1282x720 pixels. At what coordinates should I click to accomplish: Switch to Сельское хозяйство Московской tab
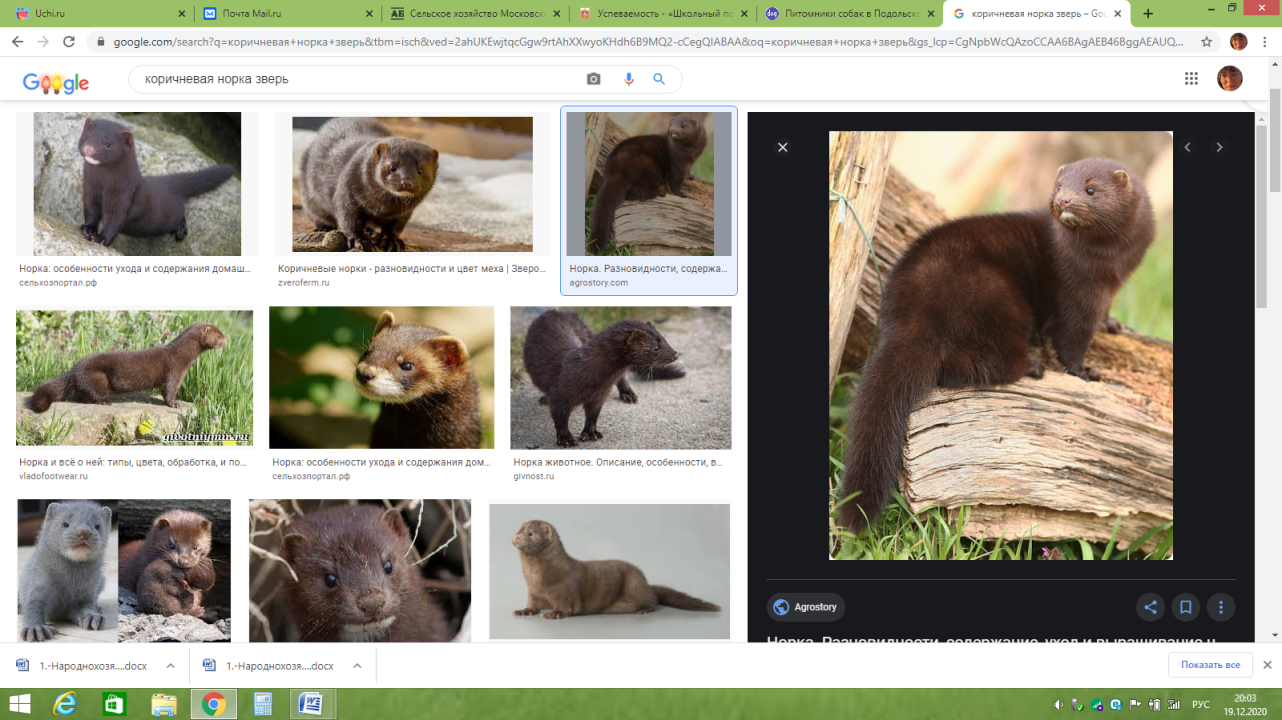click(x=473, y=14)
